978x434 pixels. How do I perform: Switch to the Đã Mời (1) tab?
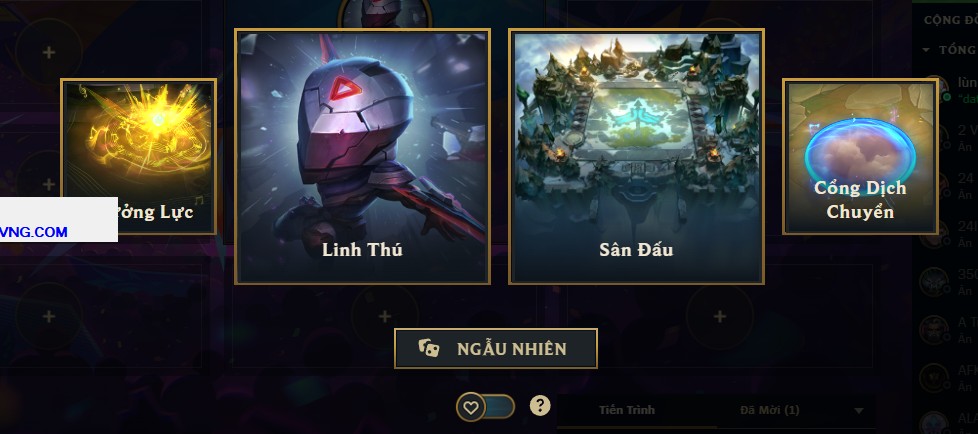click(770, 410)
